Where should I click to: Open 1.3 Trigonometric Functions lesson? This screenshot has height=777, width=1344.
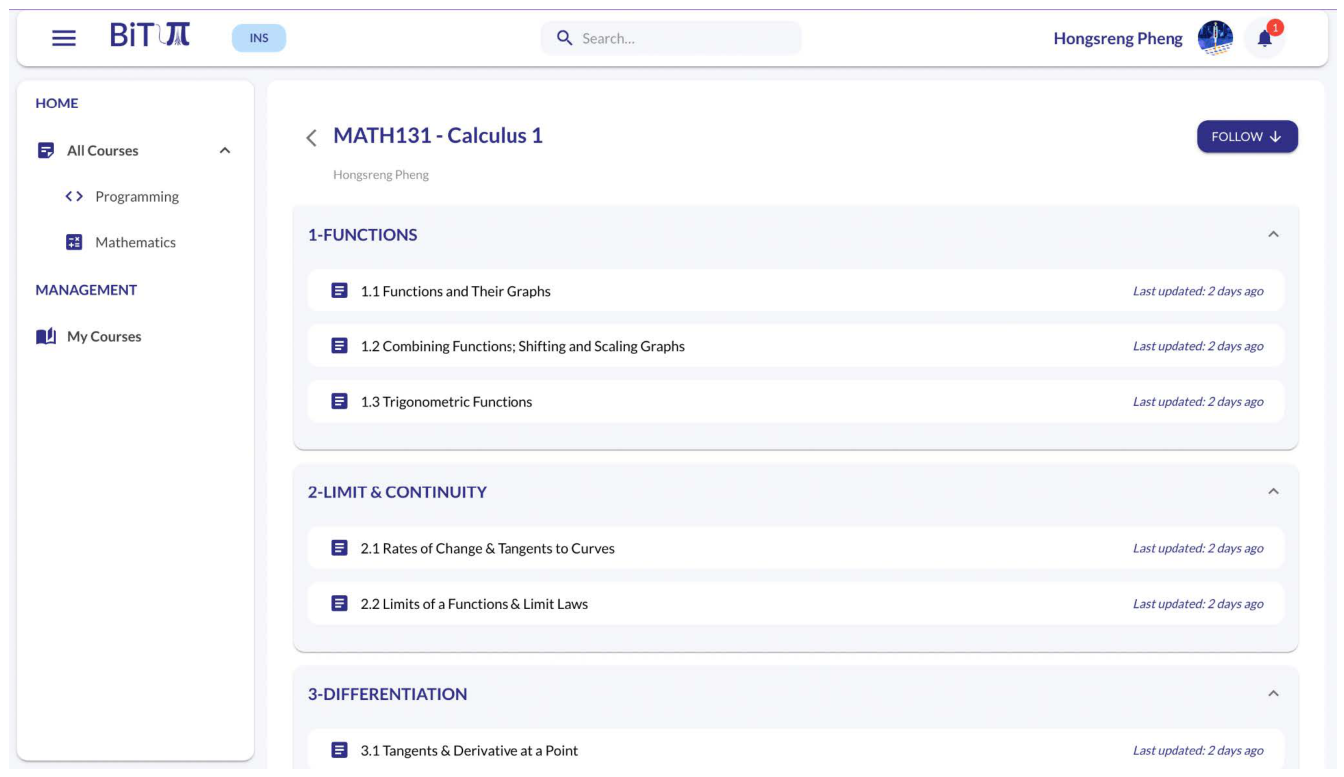coord(796,402)
